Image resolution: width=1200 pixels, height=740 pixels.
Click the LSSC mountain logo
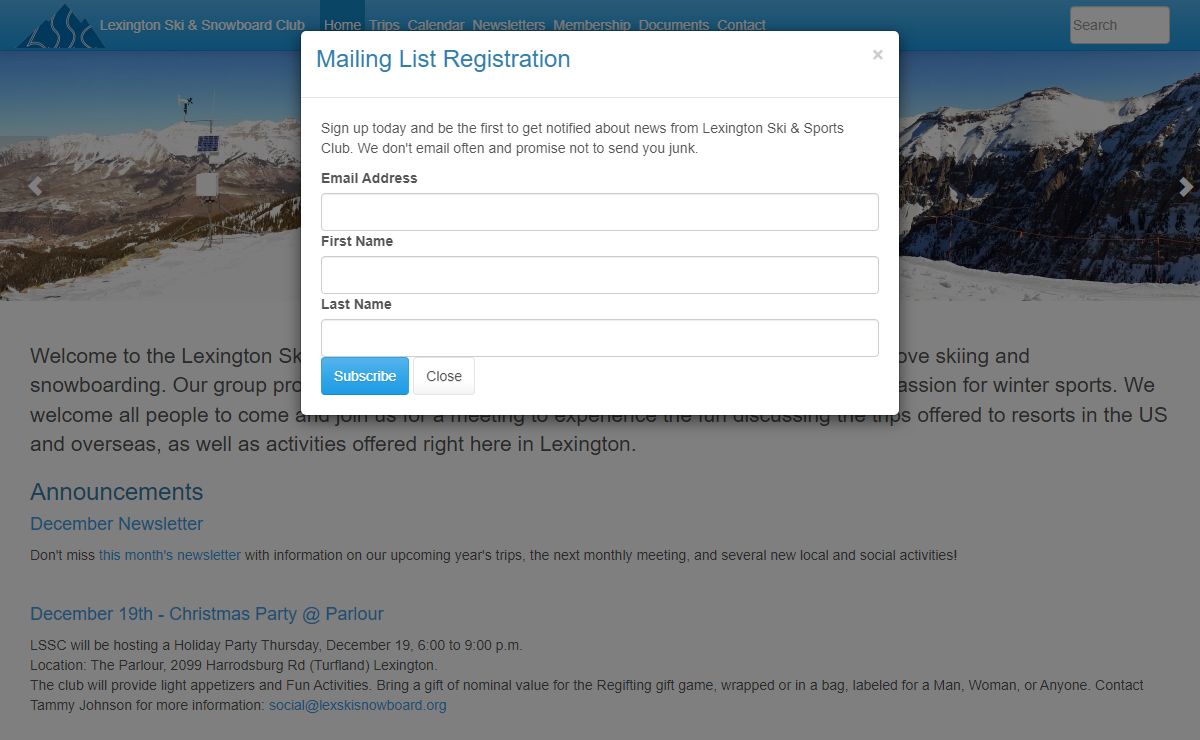click(x=61, y=26)
